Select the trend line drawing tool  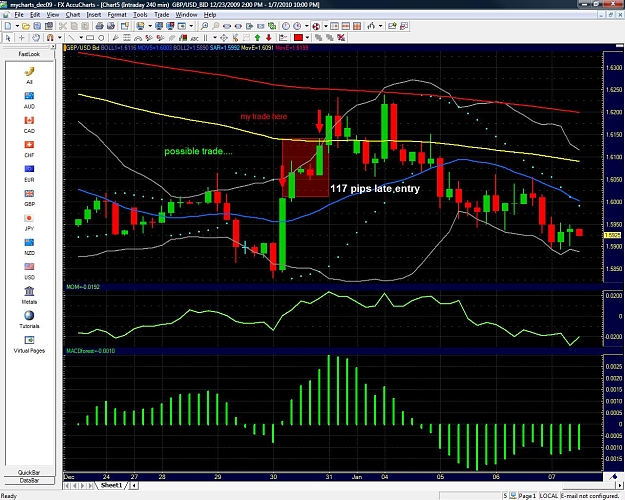pos(72,37)
